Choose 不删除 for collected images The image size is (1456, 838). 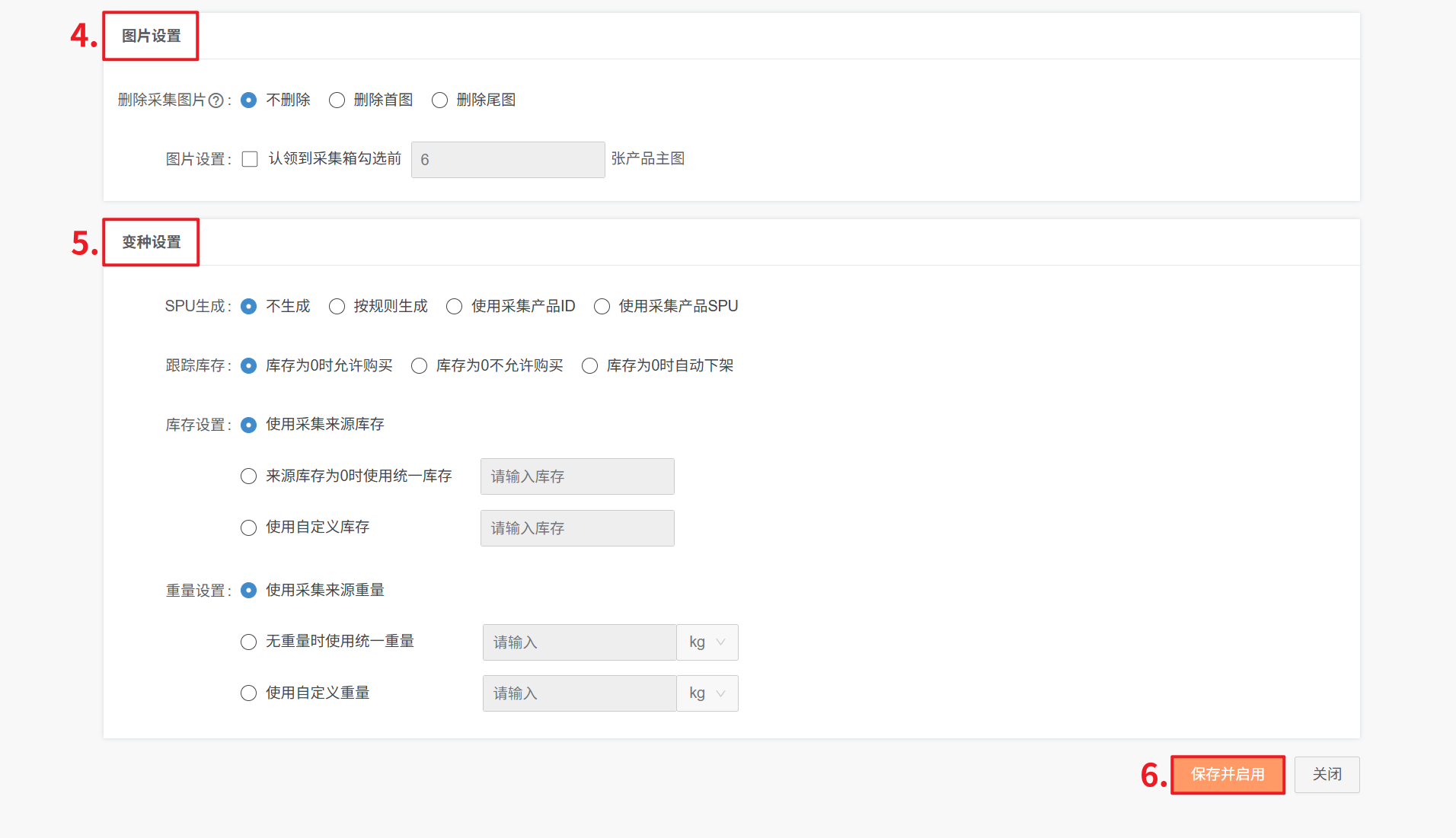(x=249, y=100)
